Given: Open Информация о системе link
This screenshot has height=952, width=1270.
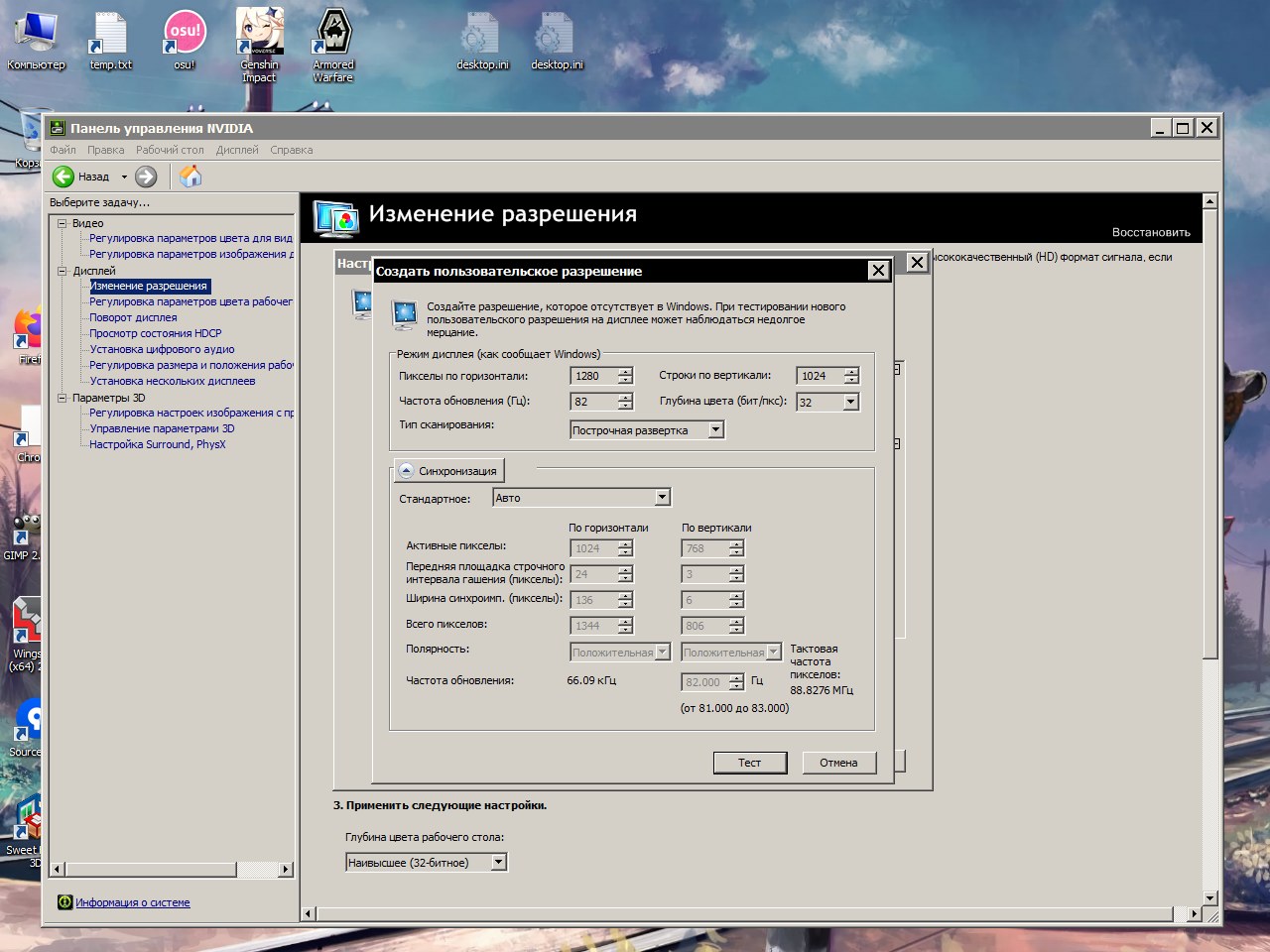Looking at the screenshot, I should tap(133, 902).
